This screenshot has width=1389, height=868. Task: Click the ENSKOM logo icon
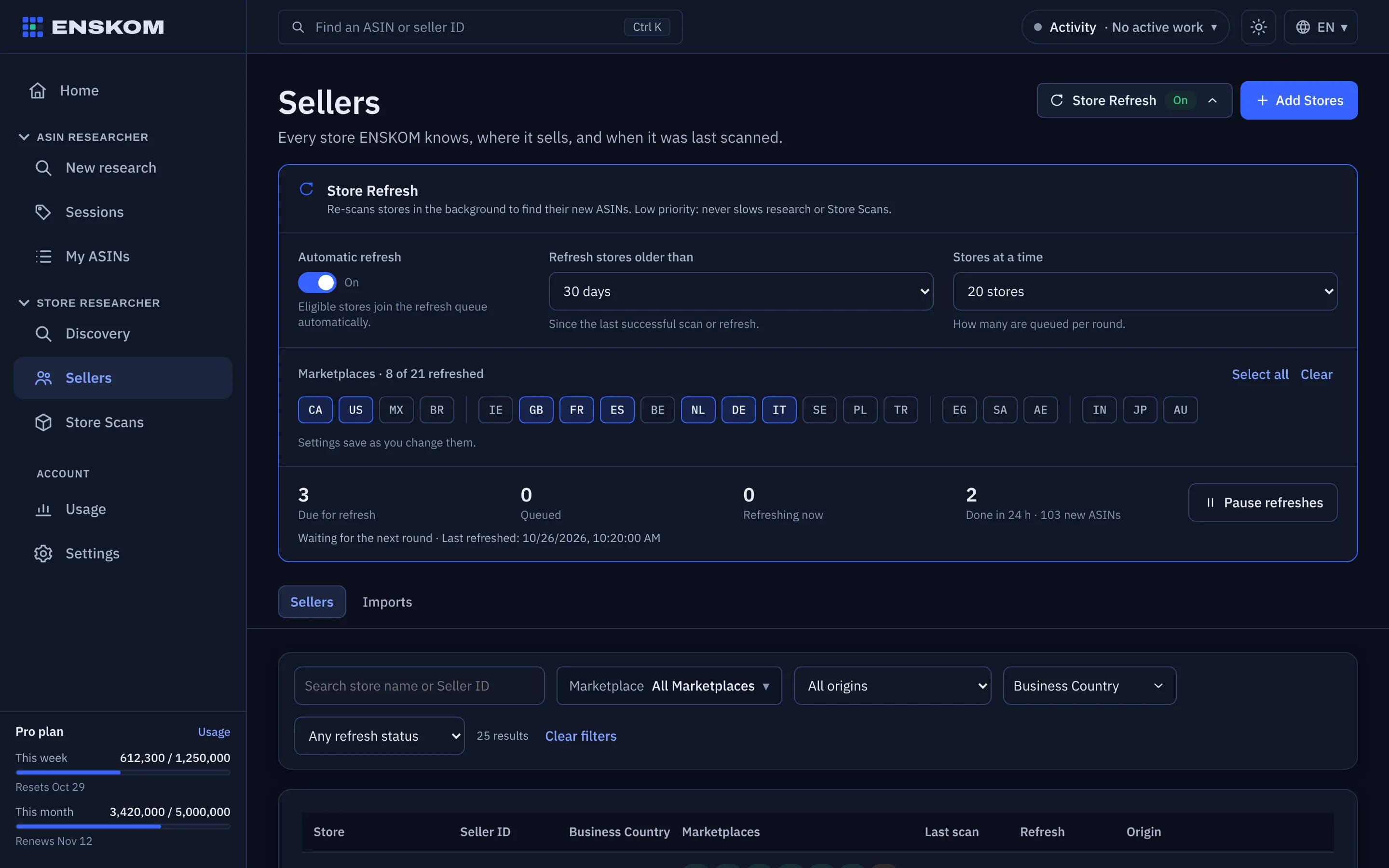[x=33, y=27]
